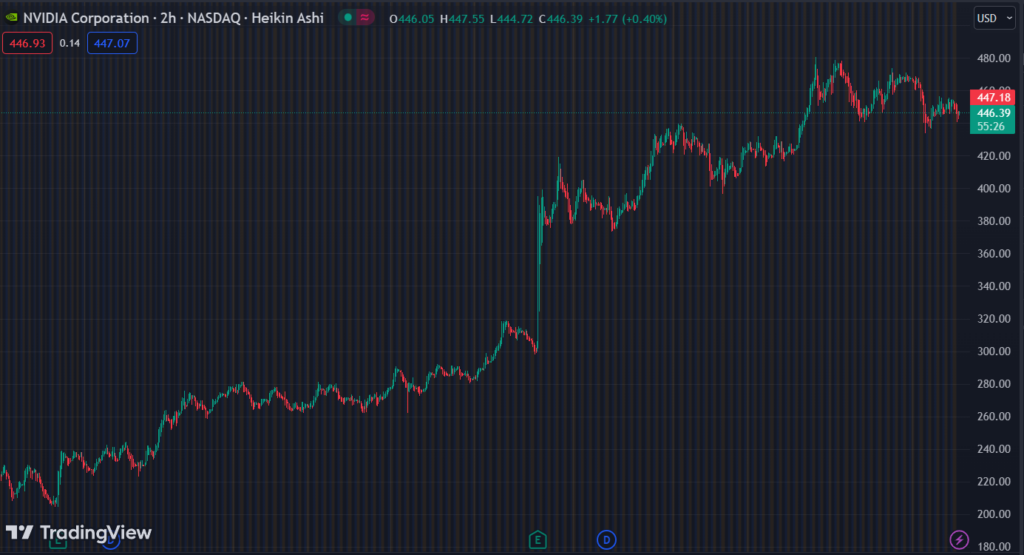
Task: Click the 400.00 price axis label
Action: point(994,189)
